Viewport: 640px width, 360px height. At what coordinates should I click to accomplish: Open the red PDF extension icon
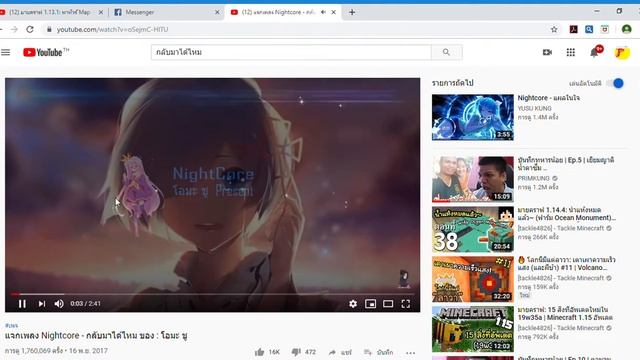573,29
